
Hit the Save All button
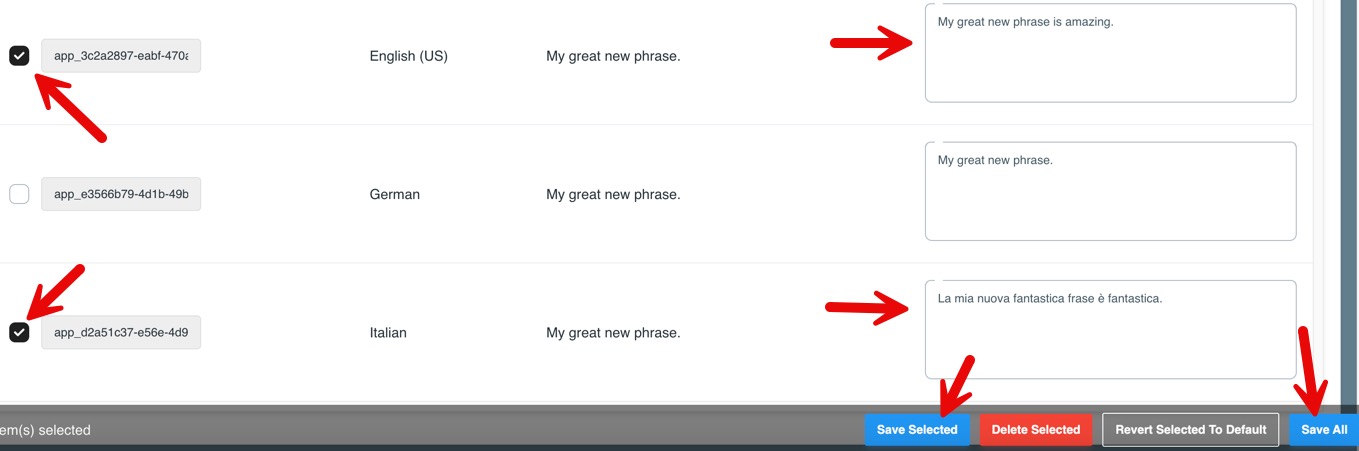(1324, 430)
